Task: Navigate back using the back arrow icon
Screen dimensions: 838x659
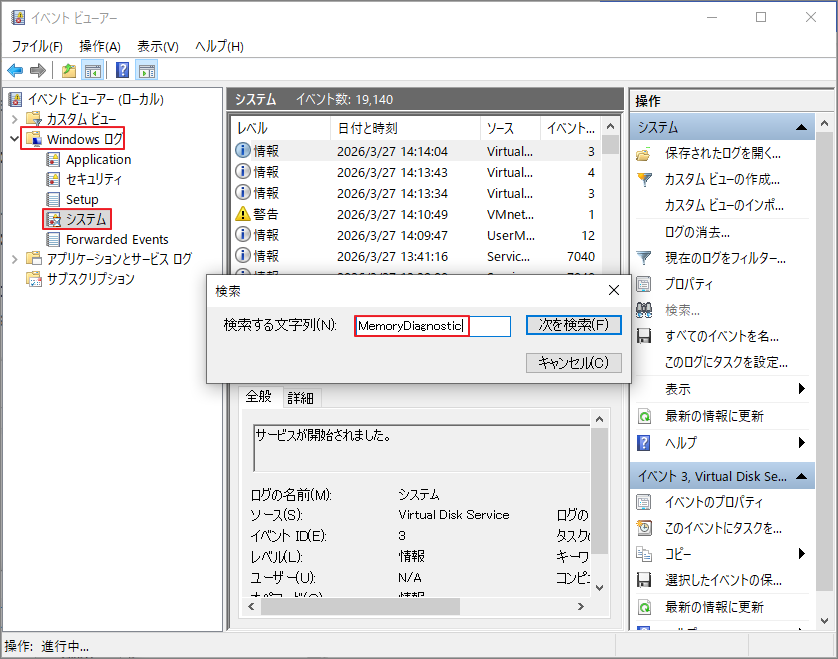Action: (14, 69)
